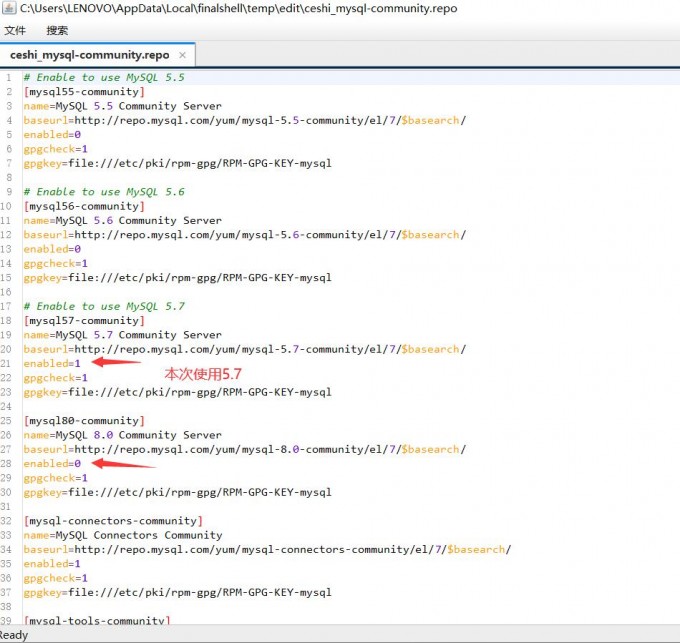Click 'gpgcheck=1' on line 14
The height and width of the screenshot is (643, 680).
[x=56, y=264]
